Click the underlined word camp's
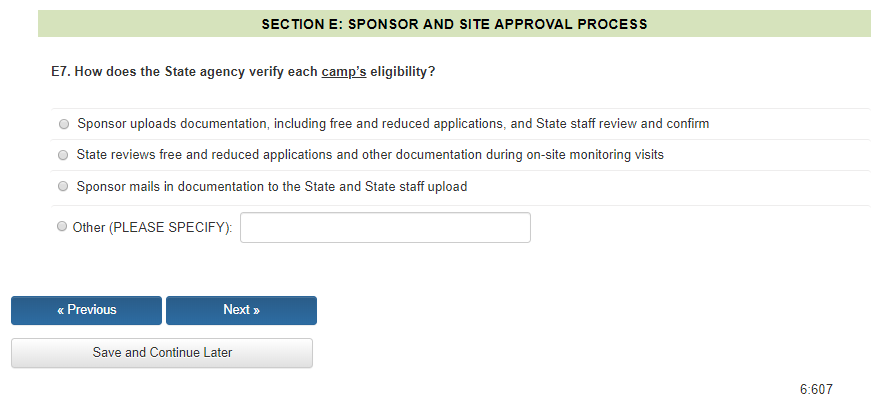Image resolution: width=876 pixels, height=403 pixels. tap(343, 72)
